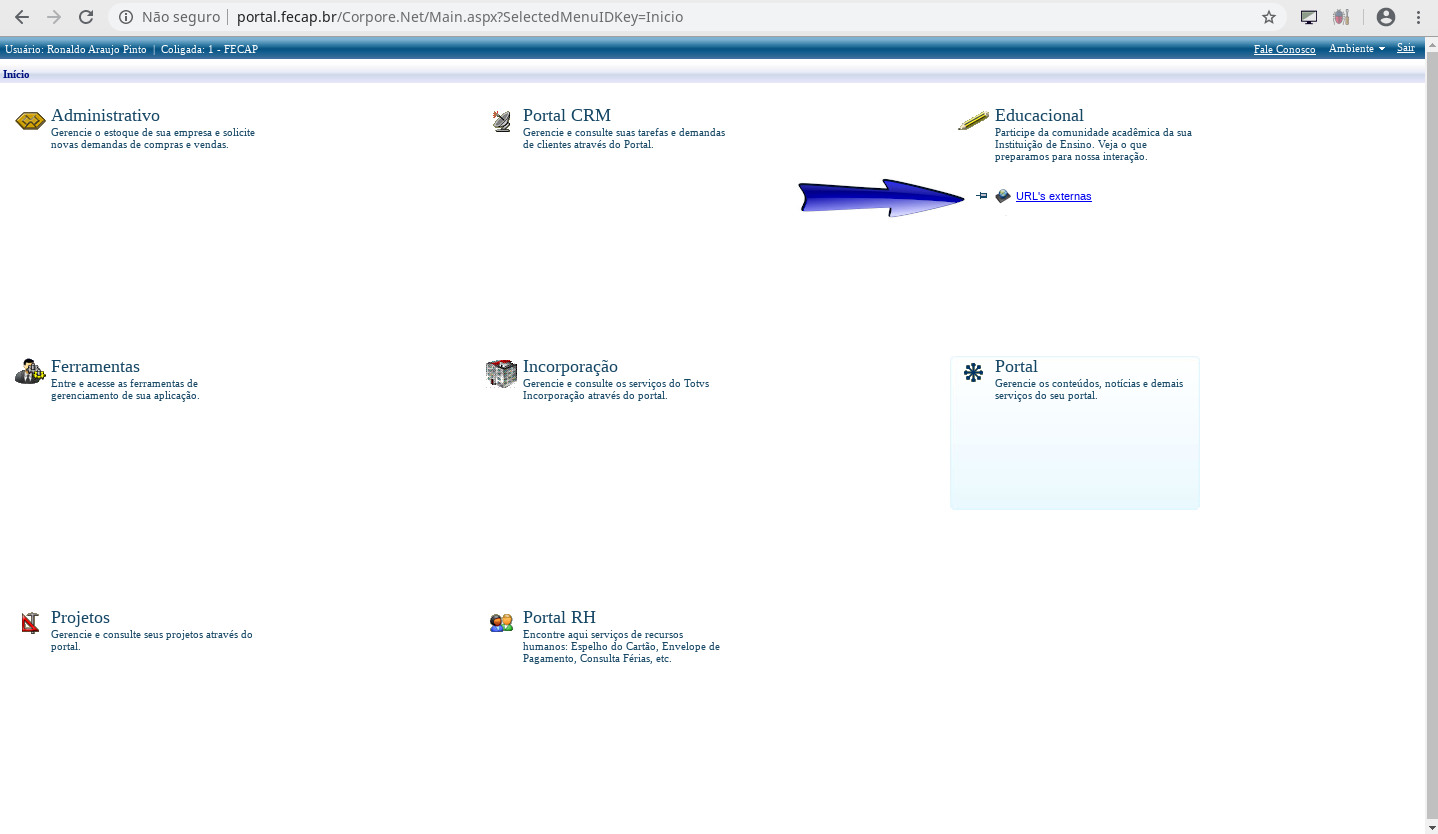
Task: Open the Portal RH people icon
Action: point(501,623)
